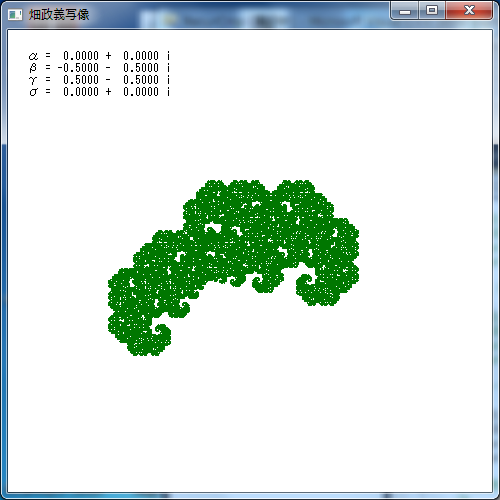
Task: Maximize the 畑政義写像 window
Action: [432, 11]
